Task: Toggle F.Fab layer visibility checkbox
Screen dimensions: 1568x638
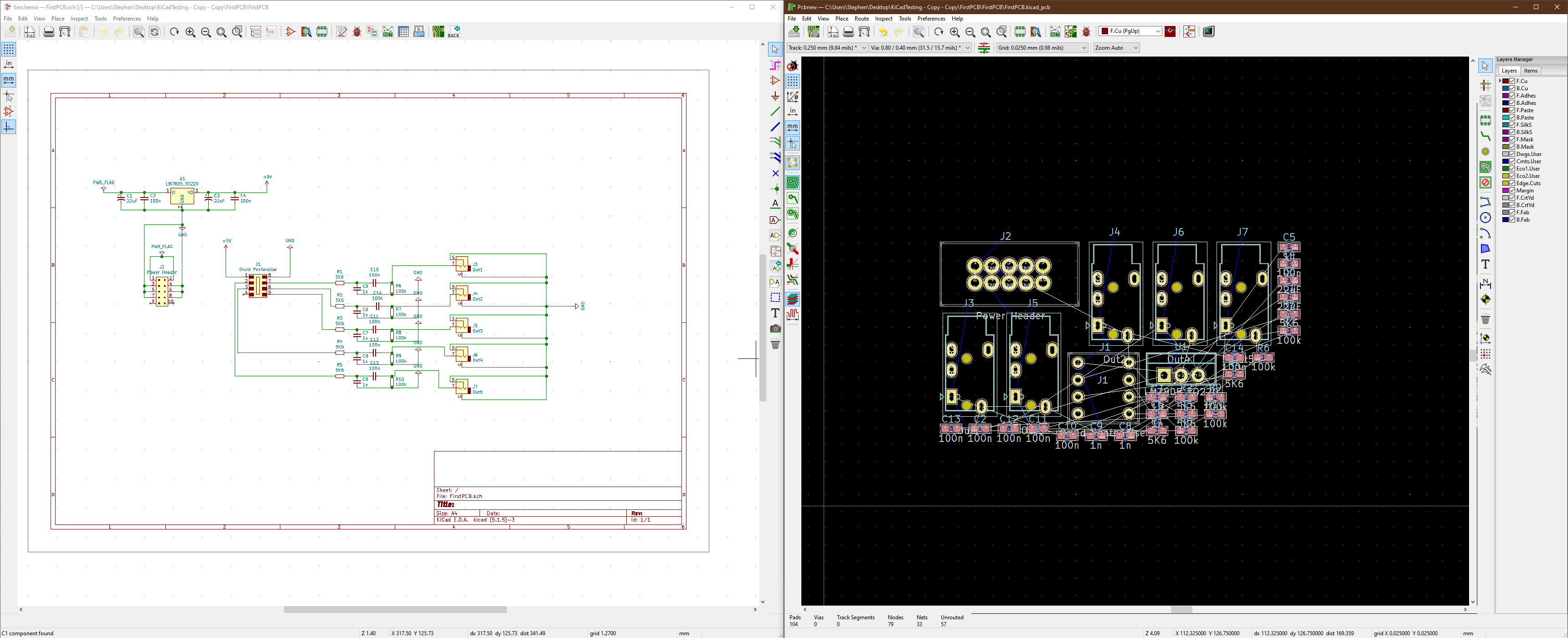Action: click(x=1512, y=213)
